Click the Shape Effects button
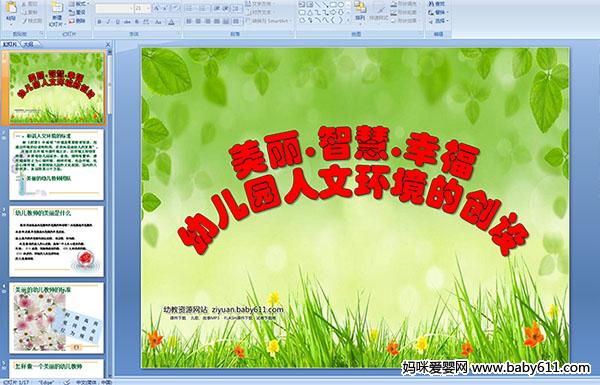Screen dimensions: 600x385 pos(406,21)
